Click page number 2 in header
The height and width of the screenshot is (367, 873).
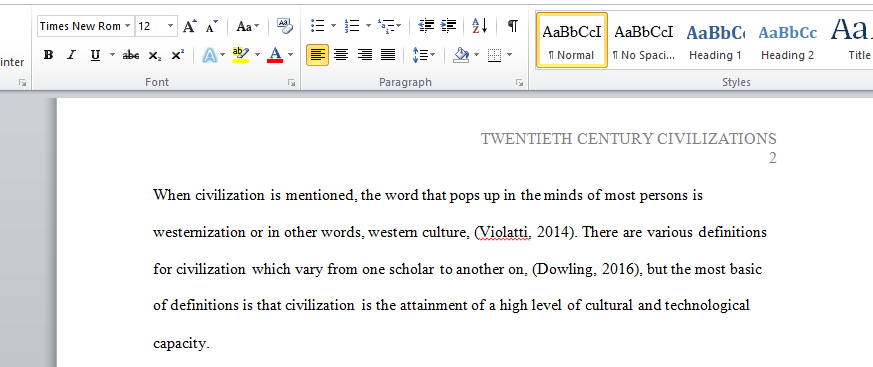[x=773, y=158]
